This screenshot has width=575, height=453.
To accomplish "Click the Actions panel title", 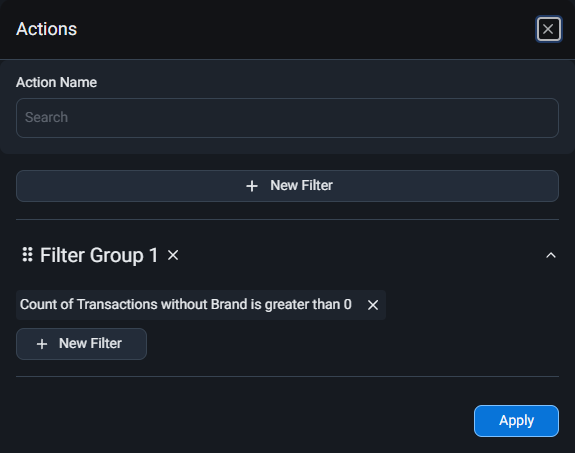I will [x=47, y=29].
